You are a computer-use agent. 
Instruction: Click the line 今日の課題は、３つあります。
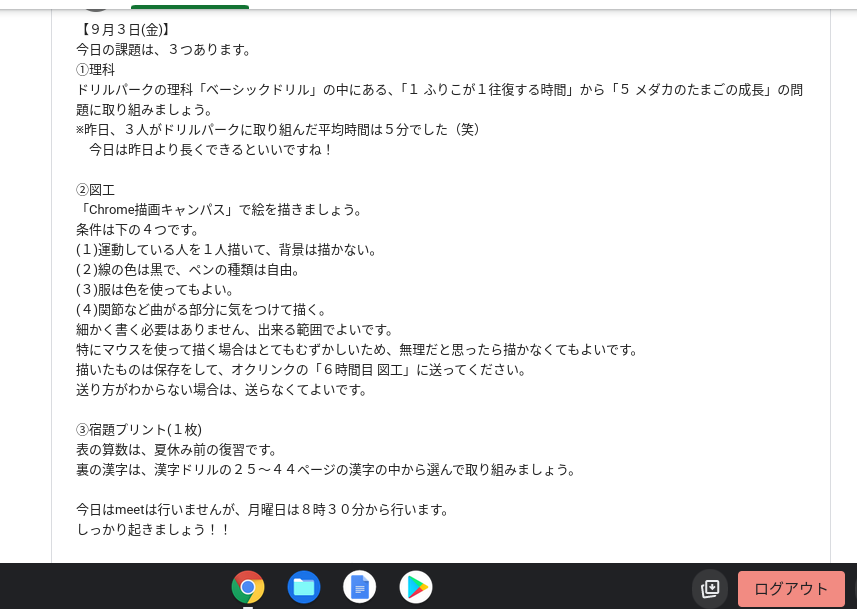pos(164,50)
